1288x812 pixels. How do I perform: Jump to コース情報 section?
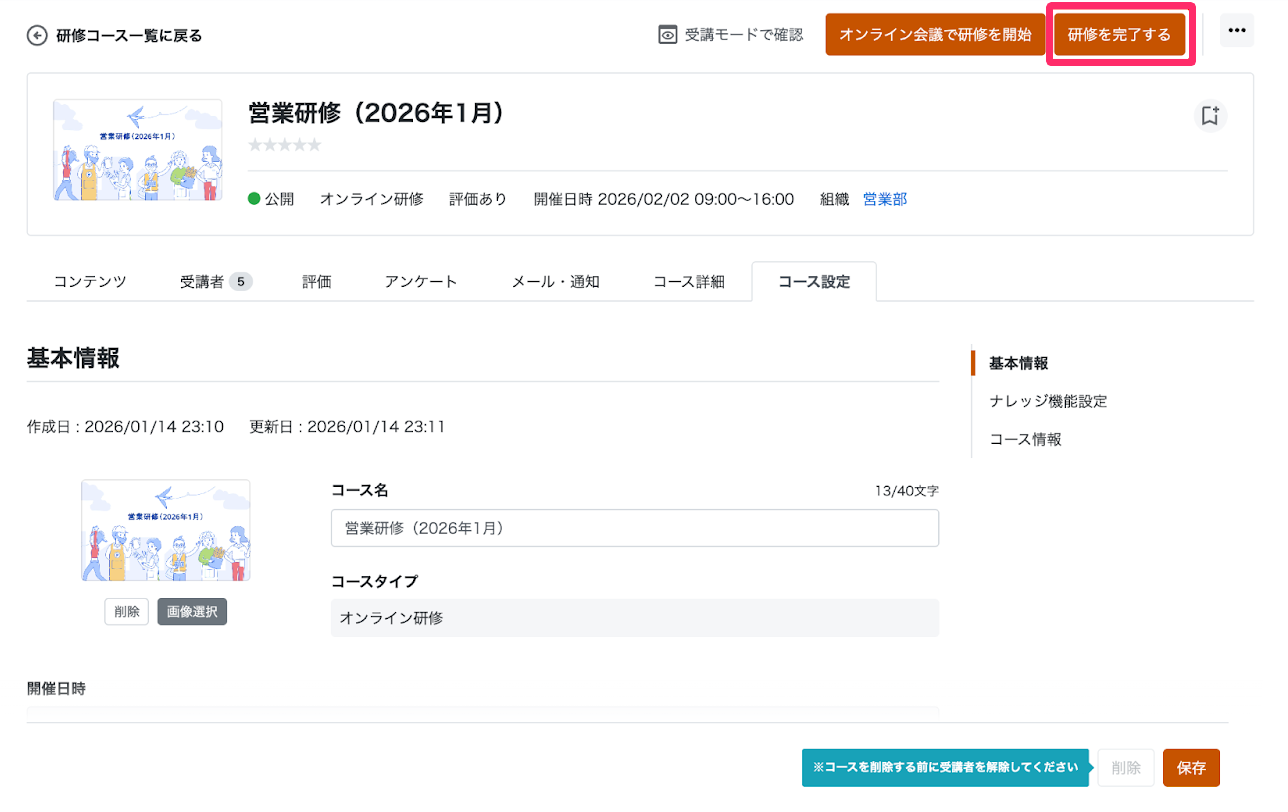click(x=1025, y=439)
